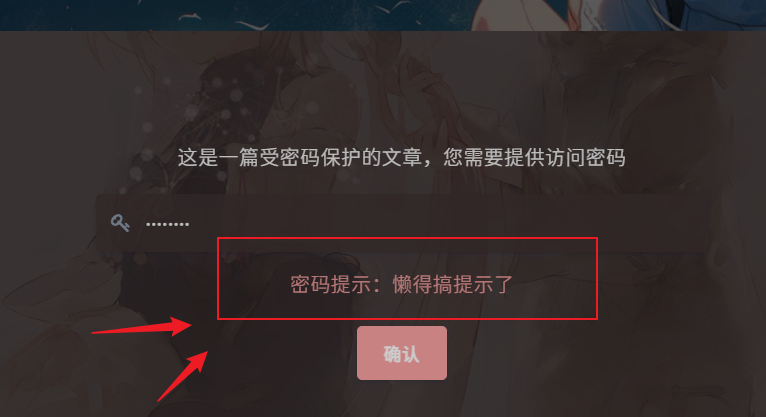Click the upper red arrow annotation
The width and height of the screenshot is (766, 417).
pyautogui.click(x=142, y=326)
